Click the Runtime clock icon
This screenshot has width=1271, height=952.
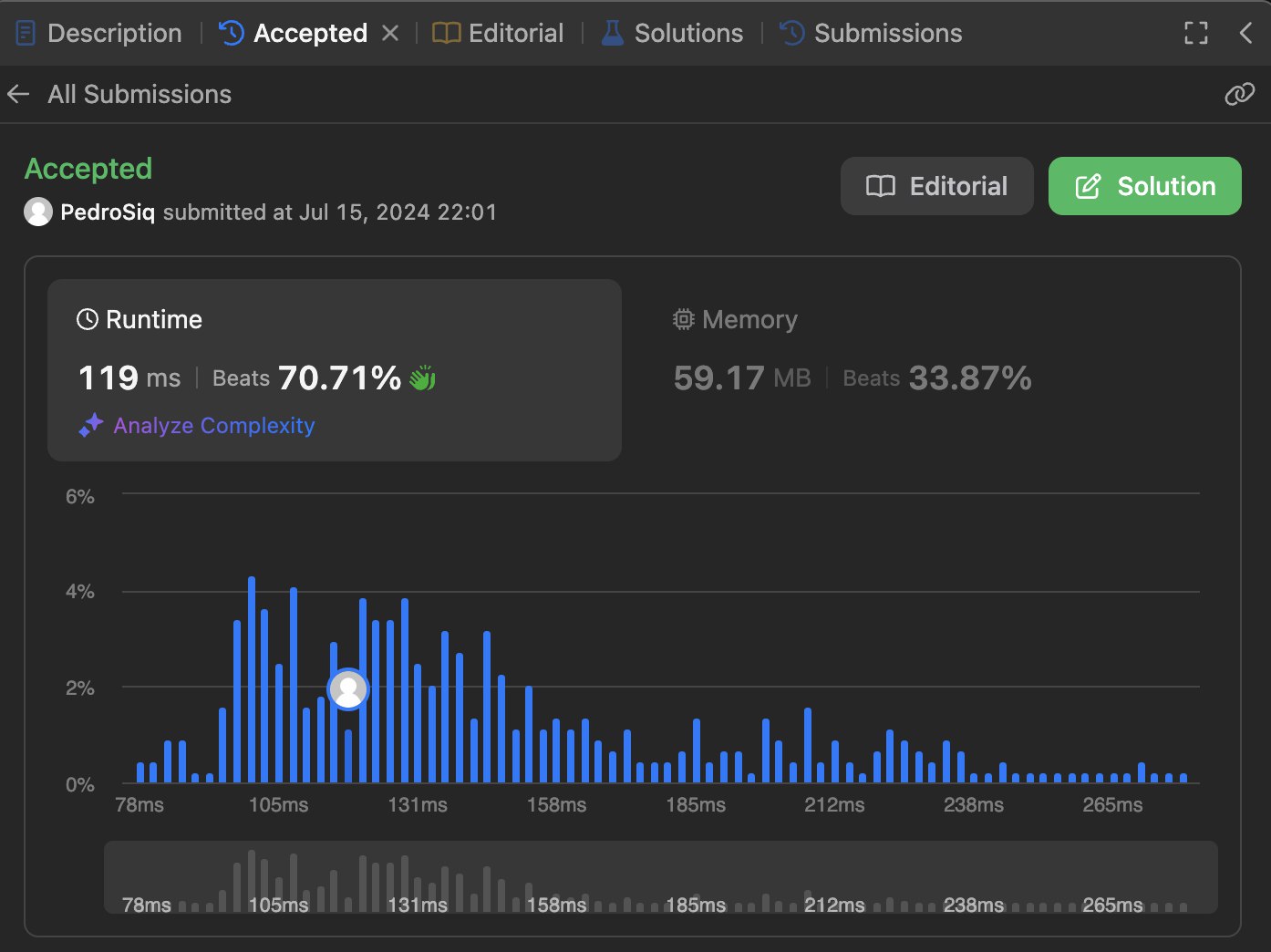click(x=88, y=319)
